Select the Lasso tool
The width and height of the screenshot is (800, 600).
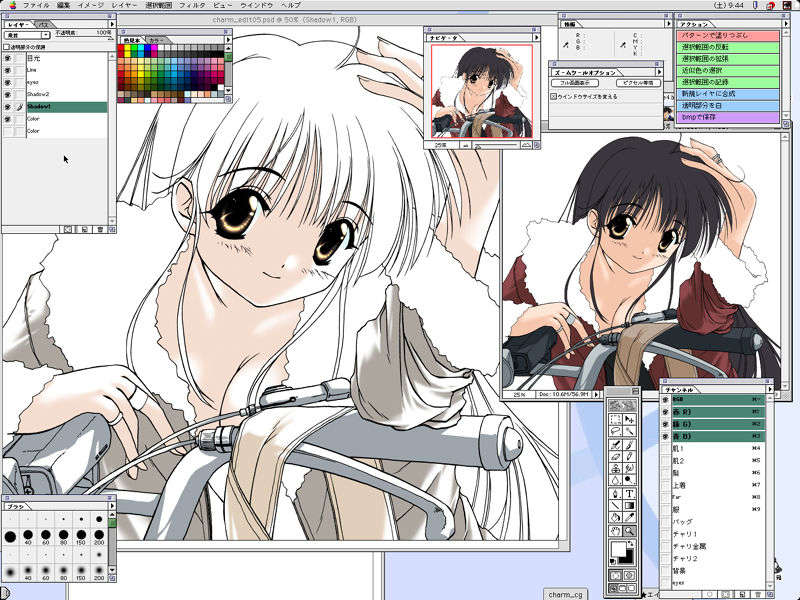616,431
